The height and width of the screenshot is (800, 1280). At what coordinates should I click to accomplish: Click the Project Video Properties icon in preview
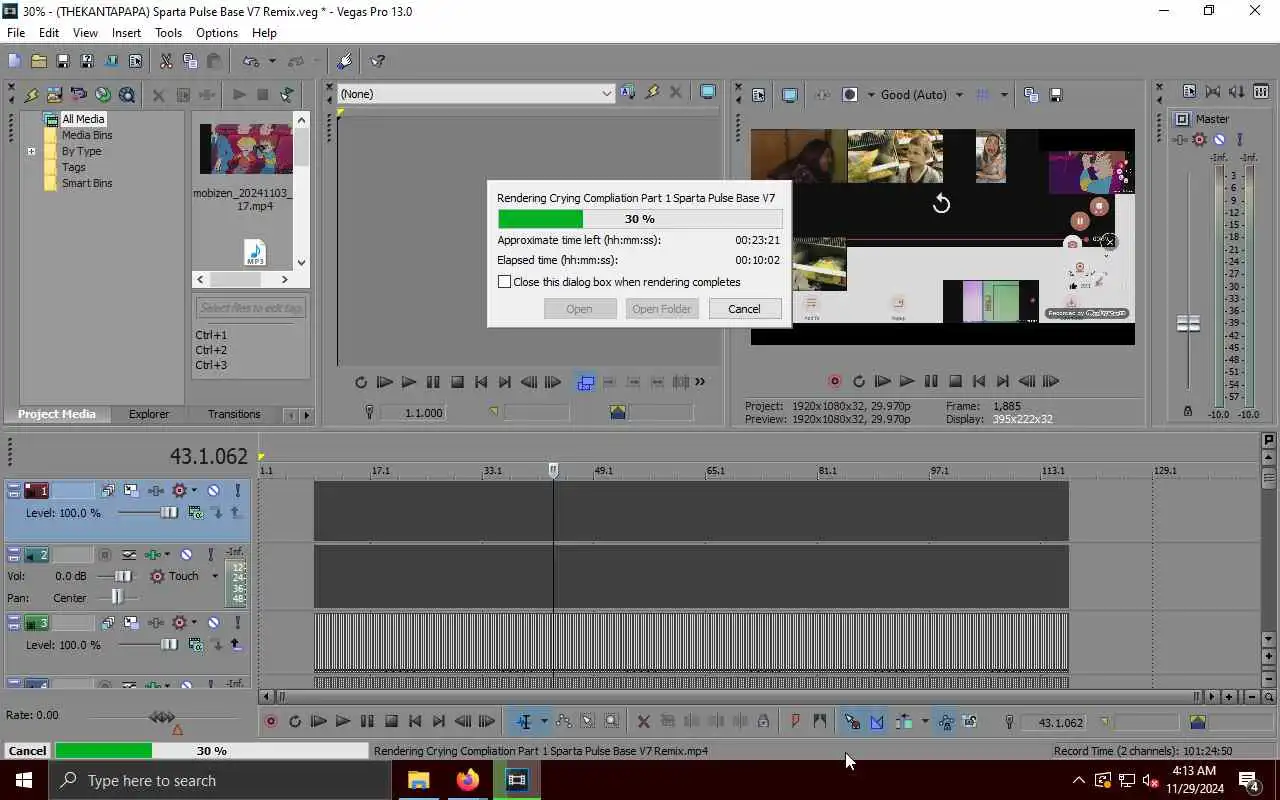click(758, 95)
